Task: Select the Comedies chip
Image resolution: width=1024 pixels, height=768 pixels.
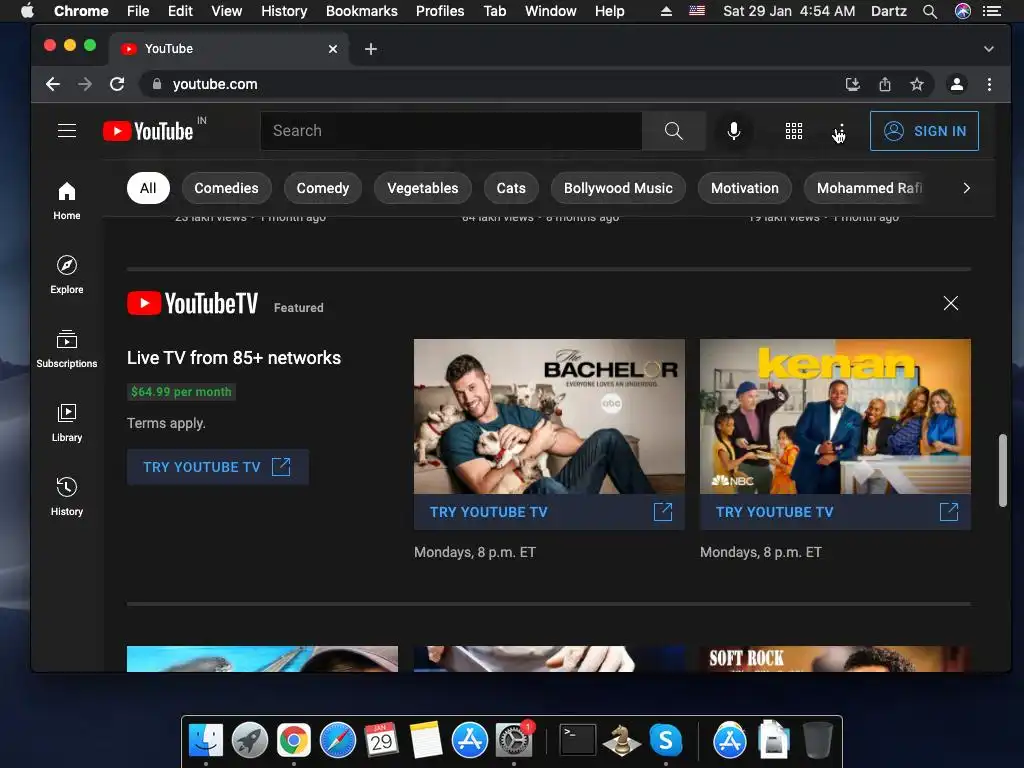Action: [x=226, y=188]
